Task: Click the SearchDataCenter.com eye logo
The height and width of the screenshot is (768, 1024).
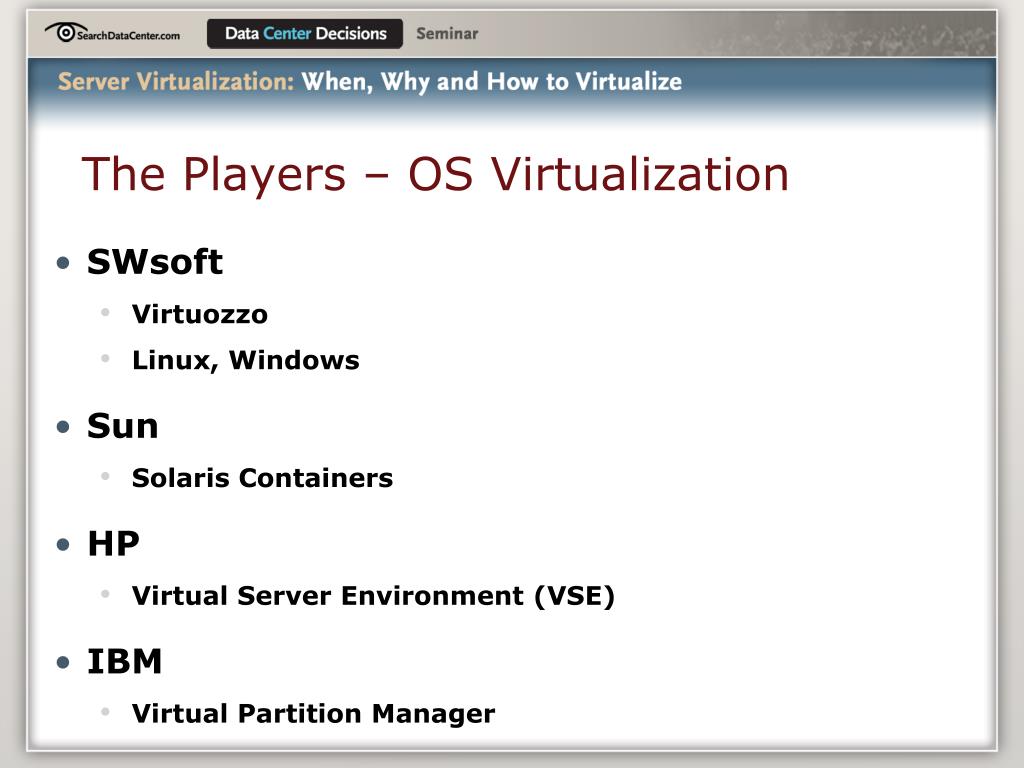Action: (112, 32)
